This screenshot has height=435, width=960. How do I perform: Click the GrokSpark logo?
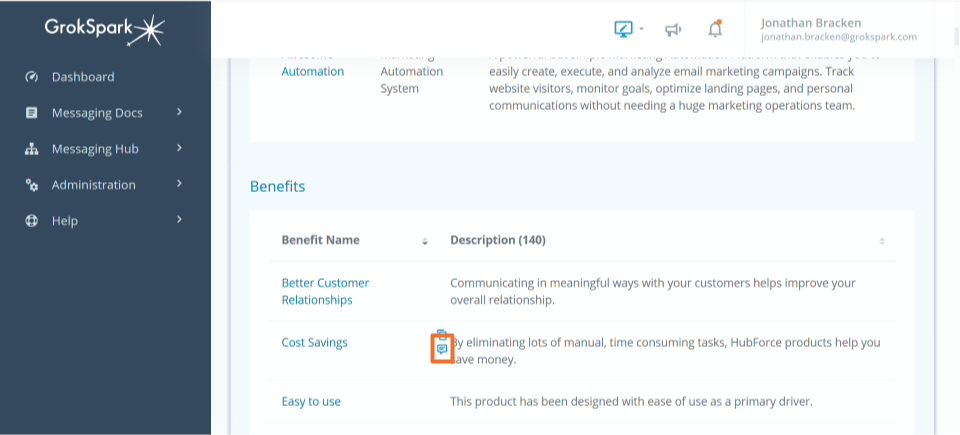click(105, 28)
